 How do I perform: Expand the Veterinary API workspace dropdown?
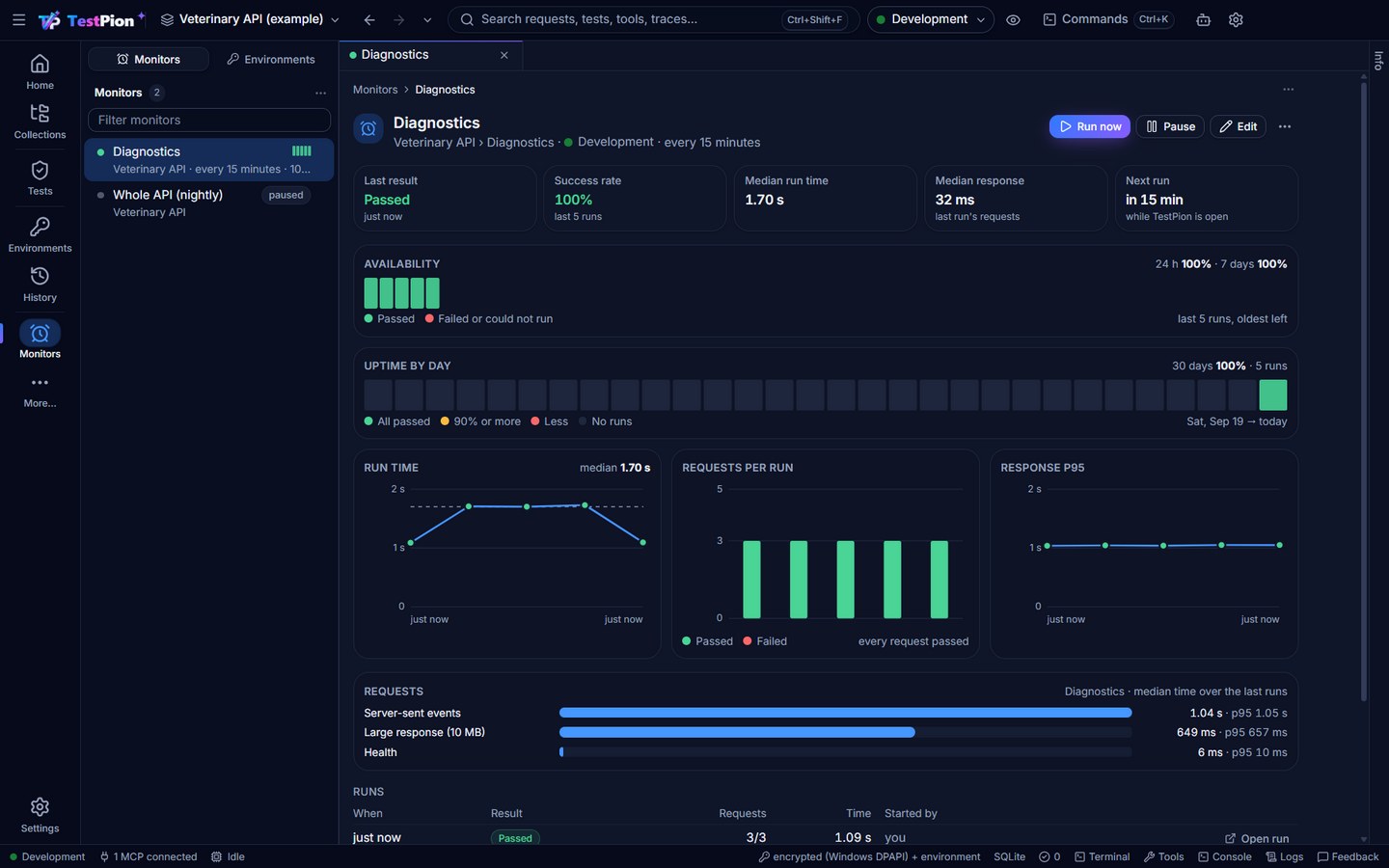click(250, 19)
